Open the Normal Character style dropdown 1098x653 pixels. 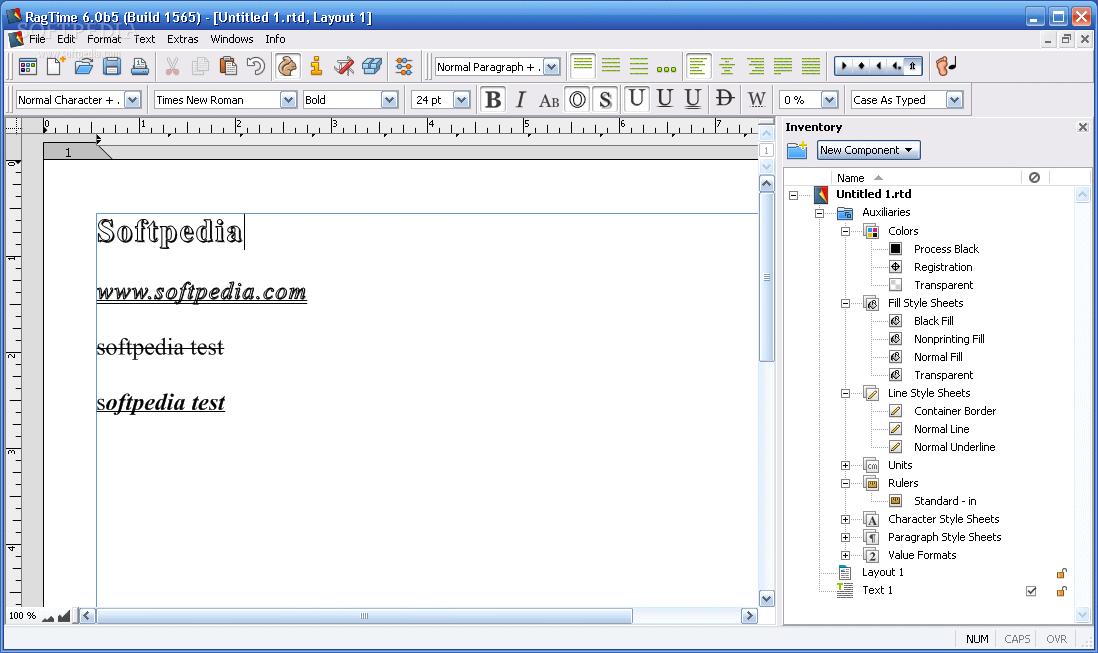[133, 100]
